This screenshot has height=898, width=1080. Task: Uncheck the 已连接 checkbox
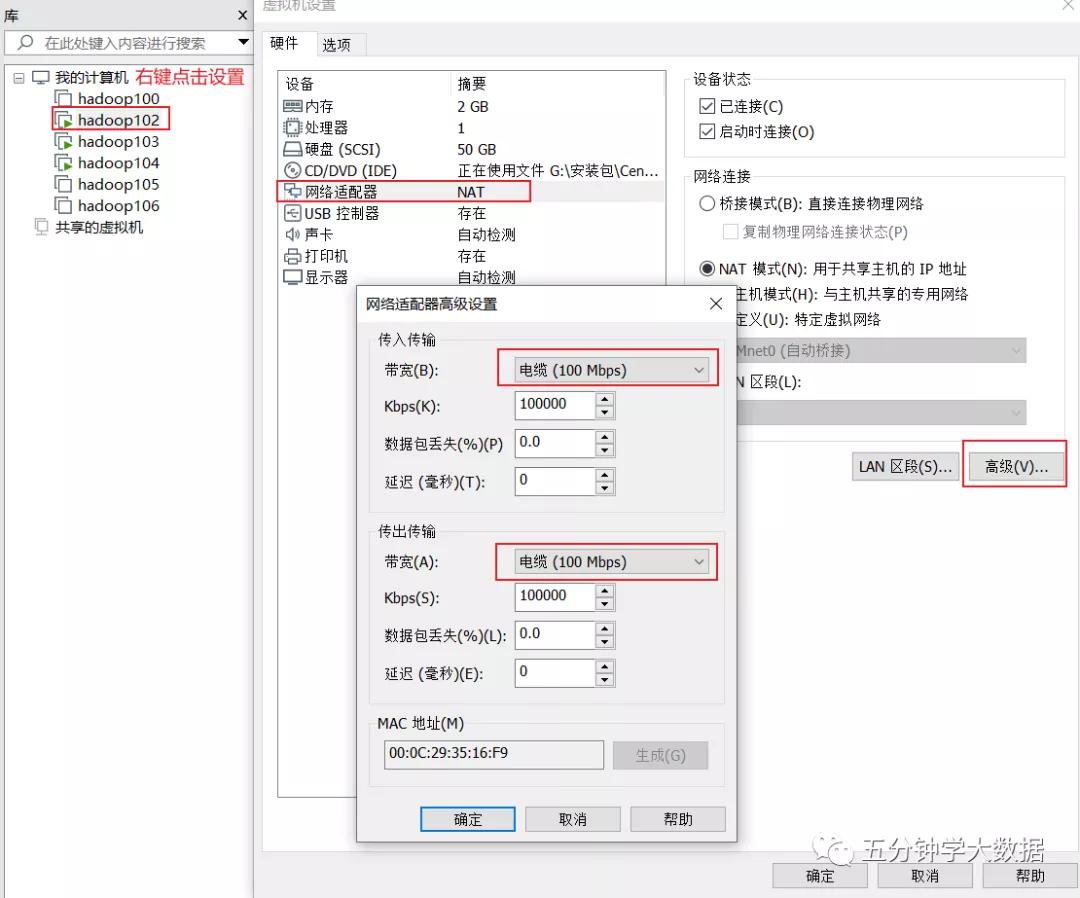point(707,108)
